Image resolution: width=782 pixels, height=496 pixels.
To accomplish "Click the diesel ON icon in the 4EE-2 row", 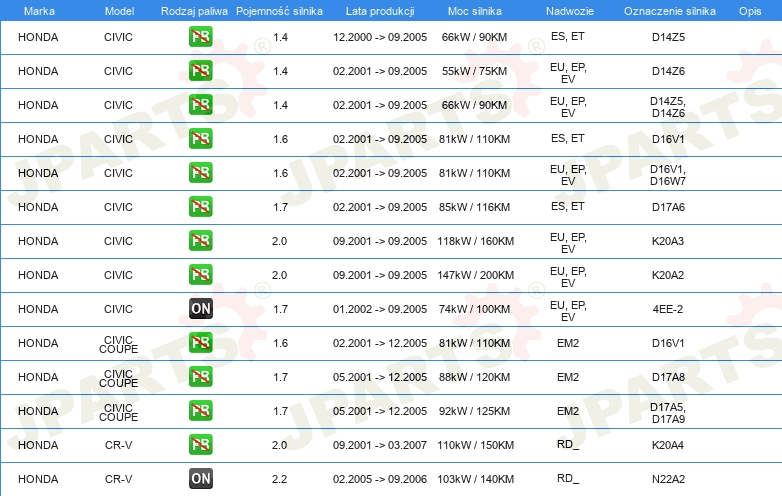I will coord(200,309).
